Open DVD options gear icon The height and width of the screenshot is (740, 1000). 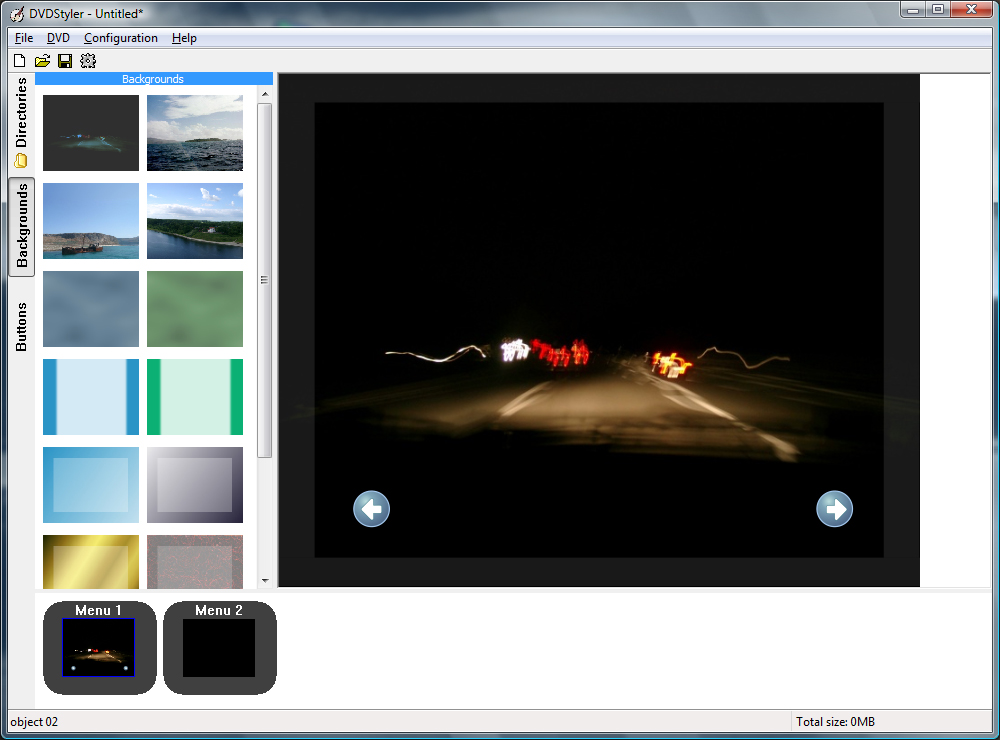(88, 61)
